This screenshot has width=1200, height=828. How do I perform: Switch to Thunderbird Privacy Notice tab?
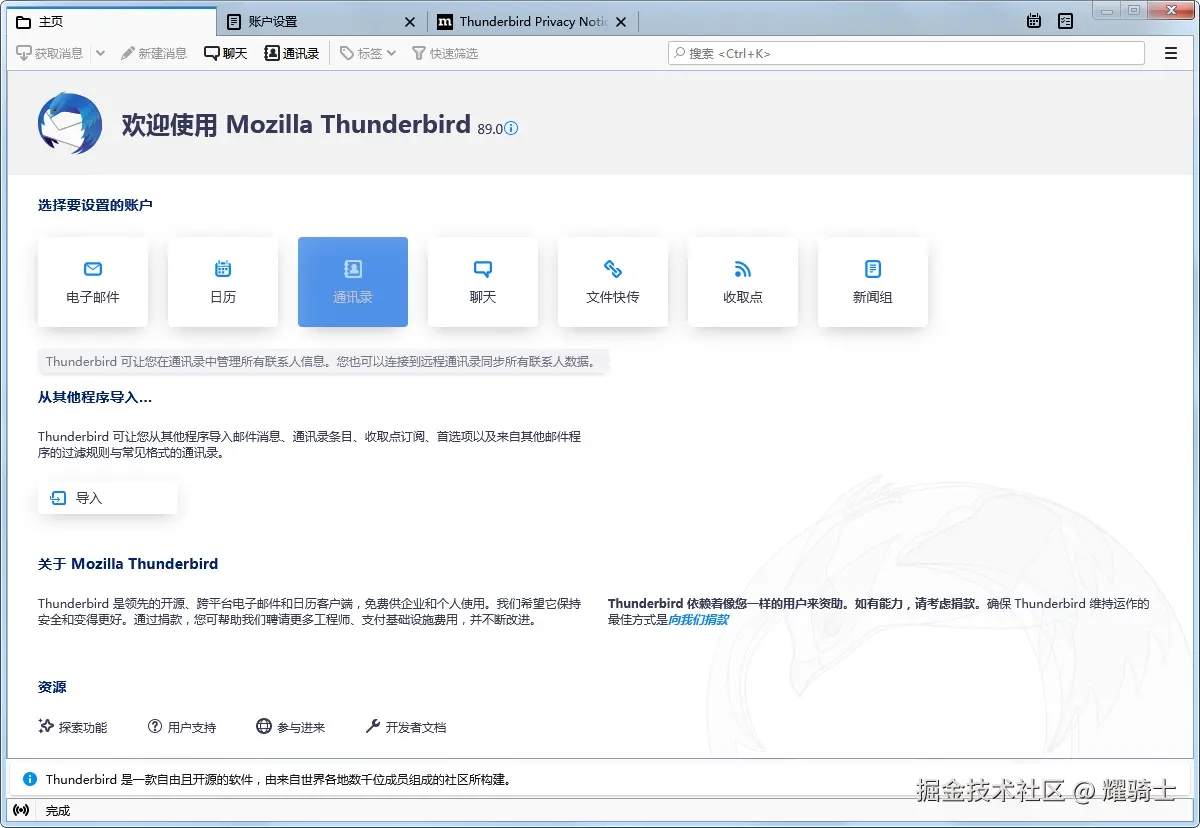pos(524,21)
